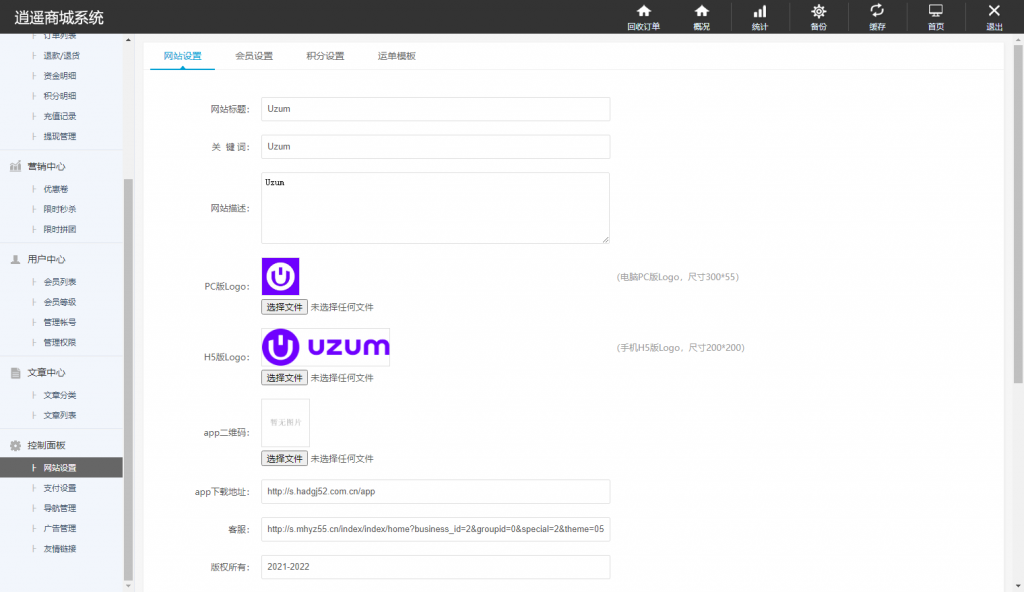Collapse the 控制面板 section
The width and height of the screenshot is (1024, 592).
pyautogui.click(x=46, y=446)
